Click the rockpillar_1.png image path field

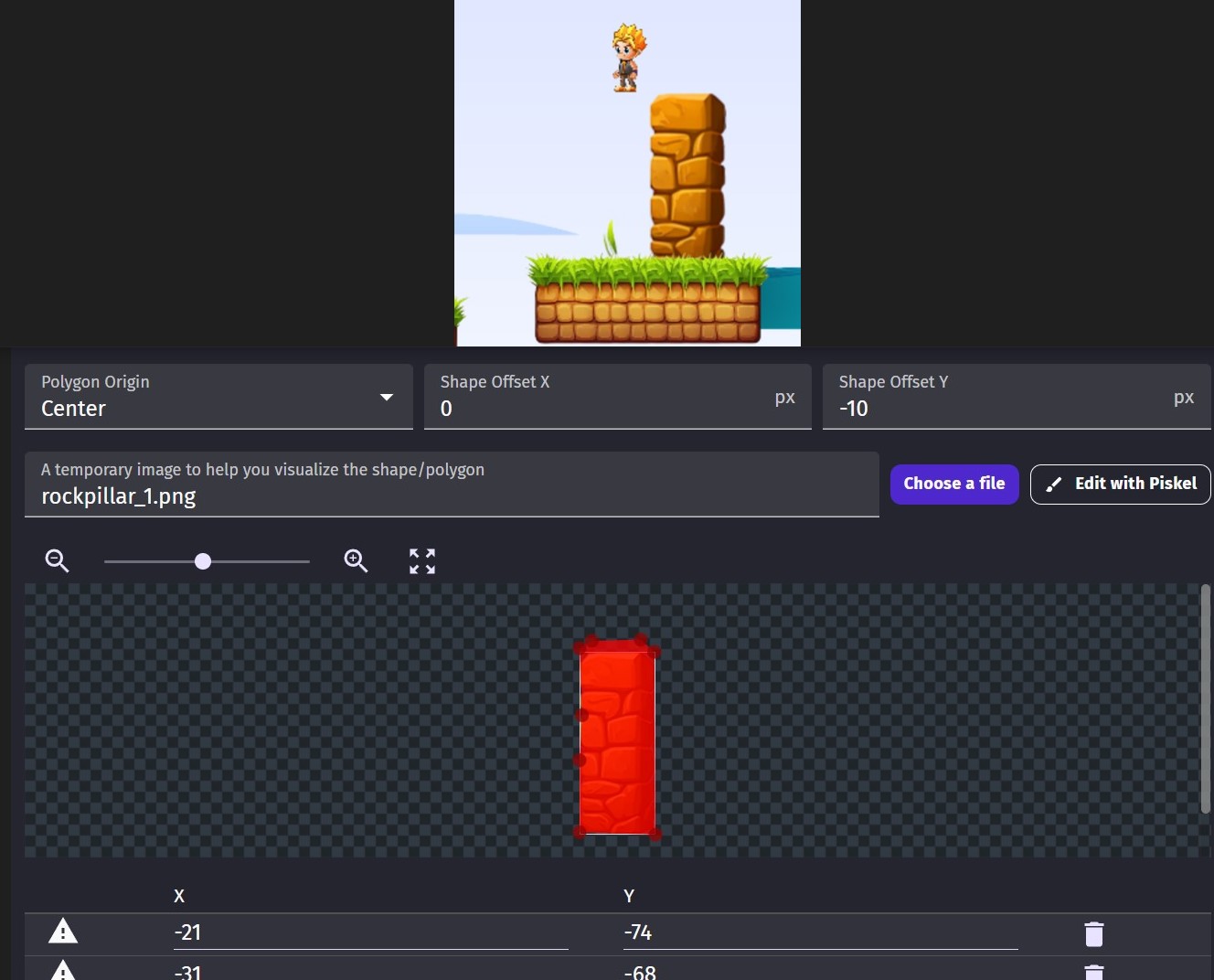point(452,485)
